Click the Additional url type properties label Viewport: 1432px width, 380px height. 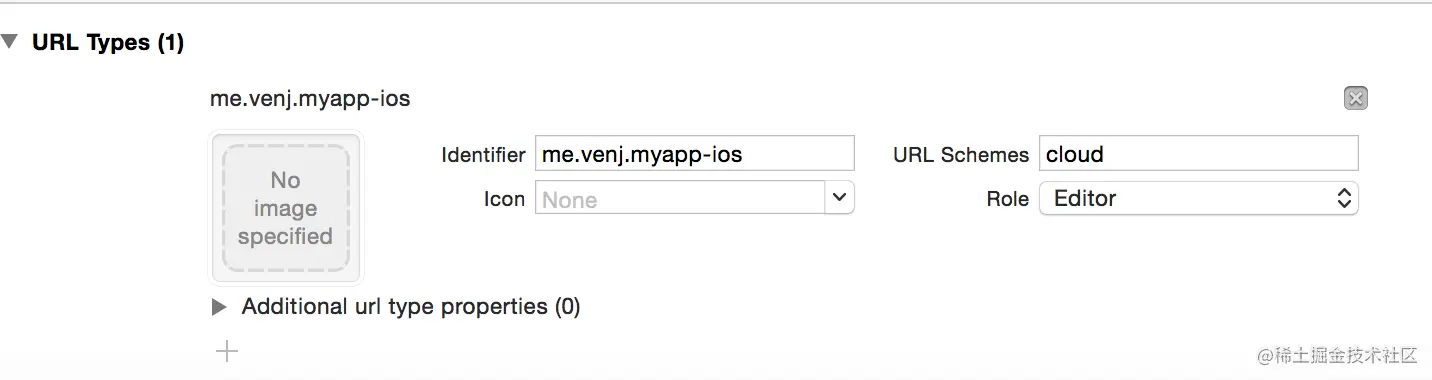(411, 306)
